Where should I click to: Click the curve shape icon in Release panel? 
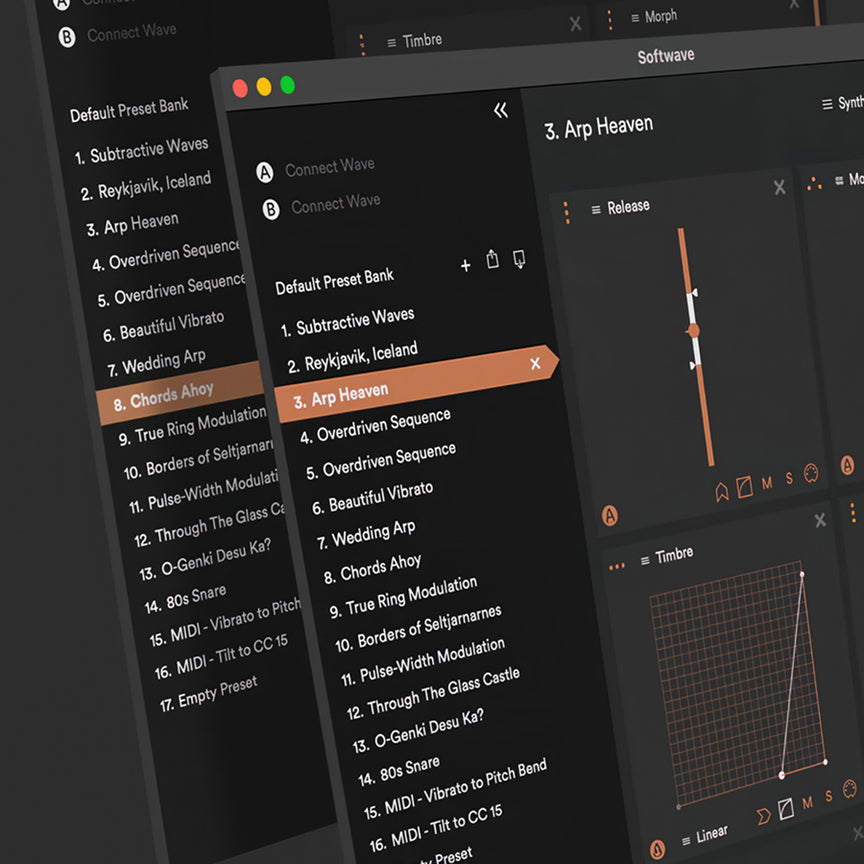pyautogui.click(x=744, y=487)
